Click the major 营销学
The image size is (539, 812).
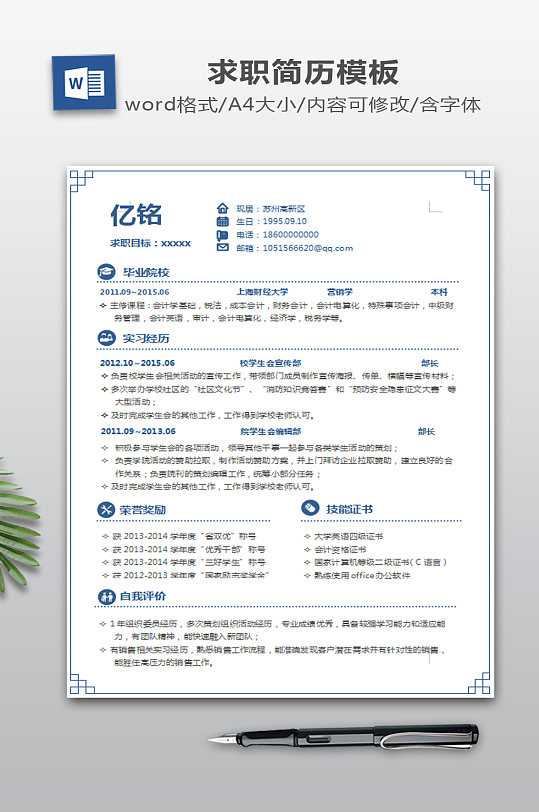click(x=340, y=292)
